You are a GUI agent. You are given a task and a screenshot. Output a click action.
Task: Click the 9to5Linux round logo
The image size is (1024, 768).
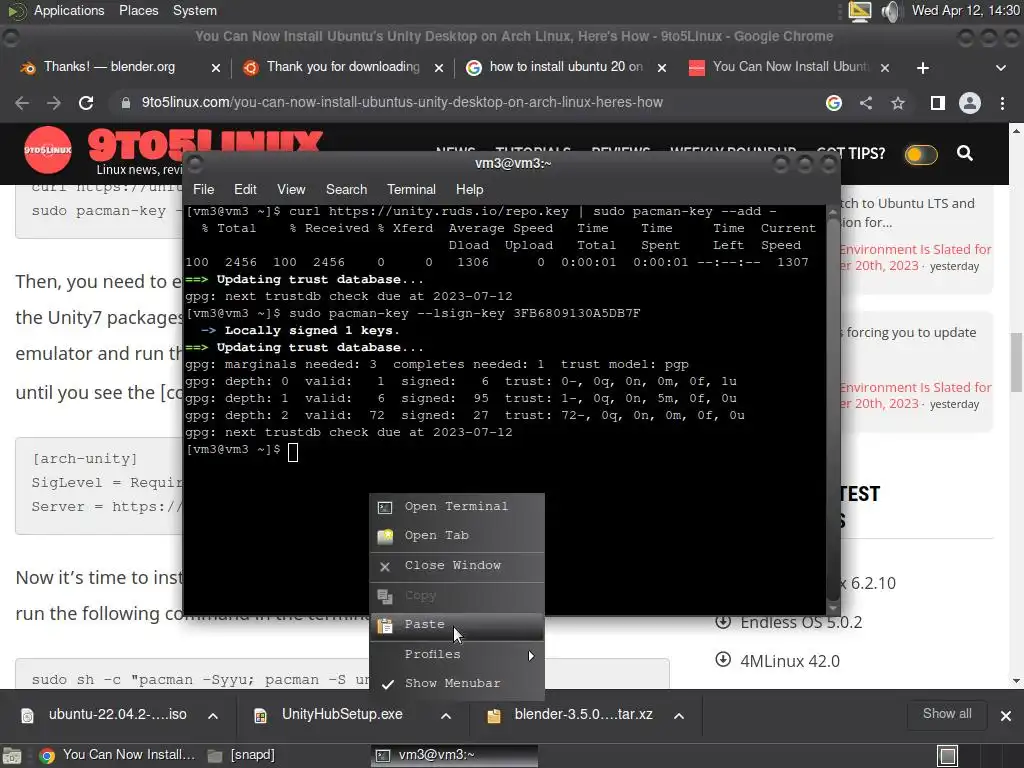click(48, 150)
